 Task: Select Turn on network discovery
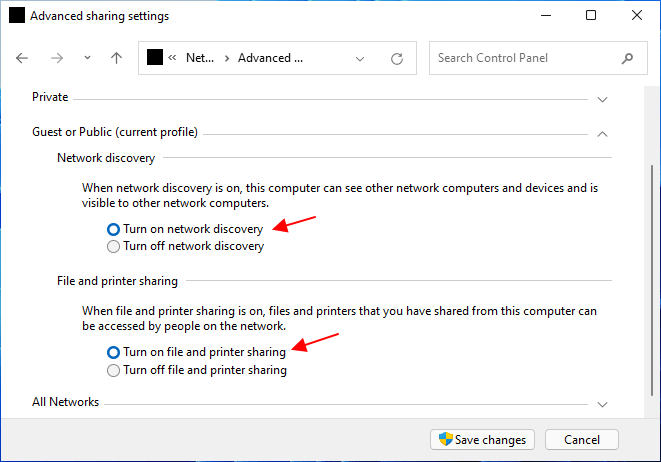click(114, 229)
